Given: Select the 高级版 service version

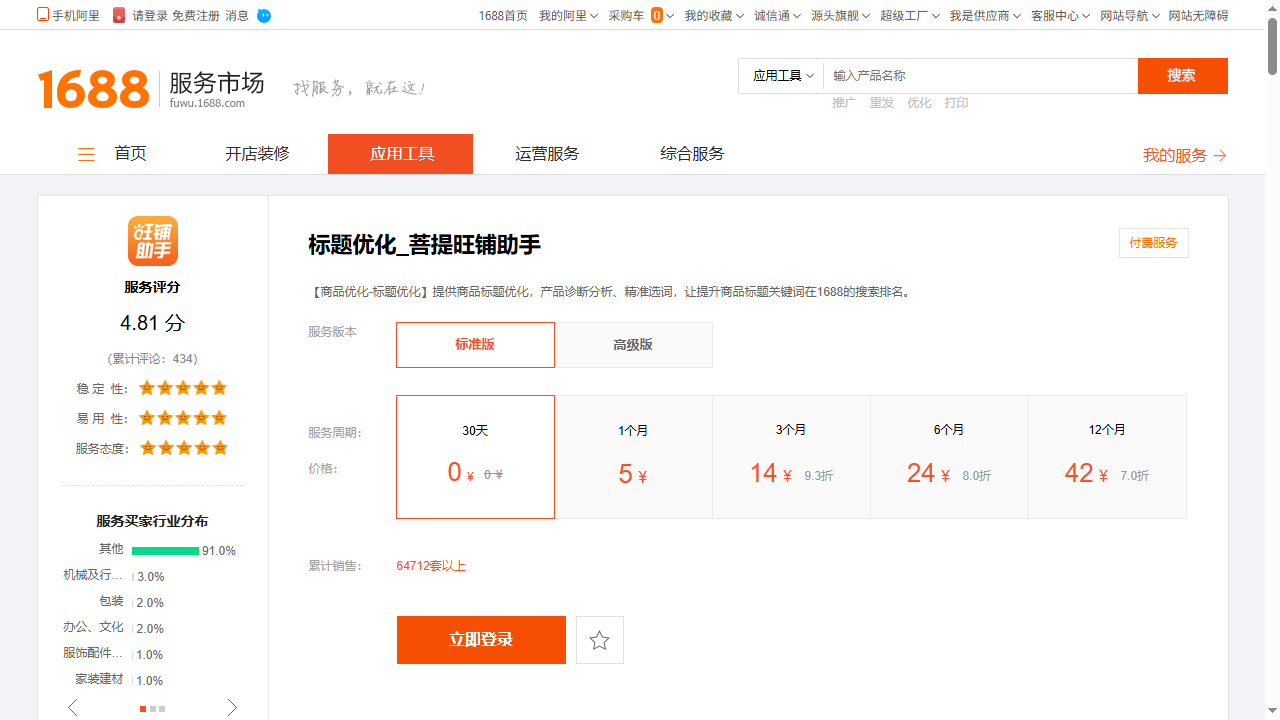Looking at the screenshot, I should 633,345.
